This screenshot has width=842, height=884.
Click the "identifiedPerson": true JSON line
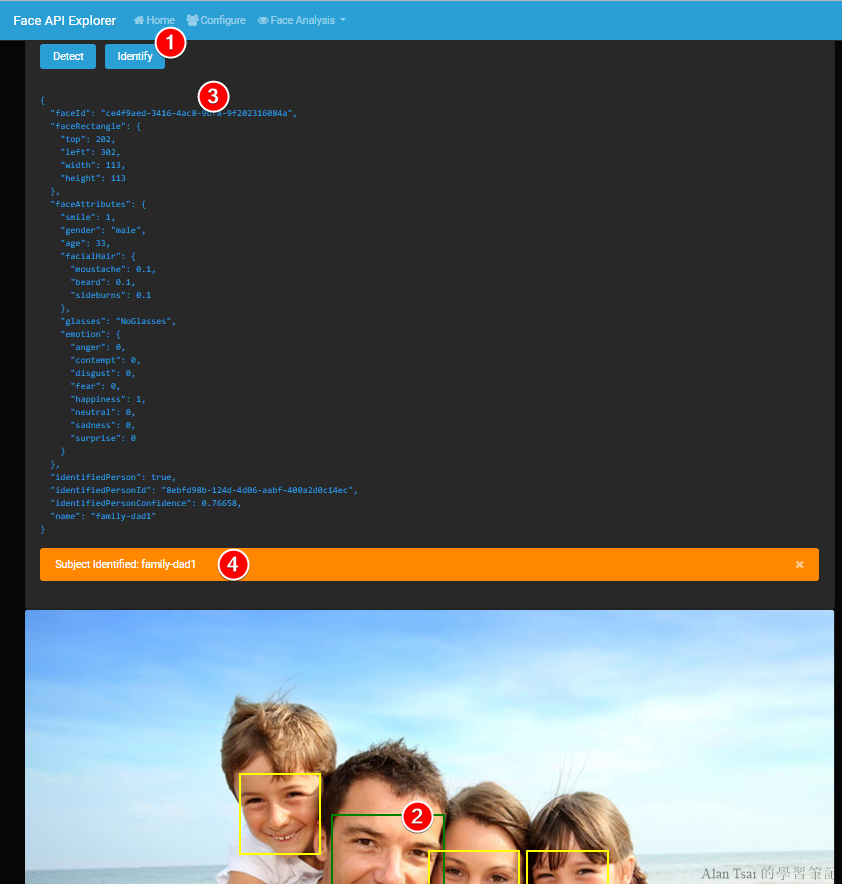pos(113,477)
